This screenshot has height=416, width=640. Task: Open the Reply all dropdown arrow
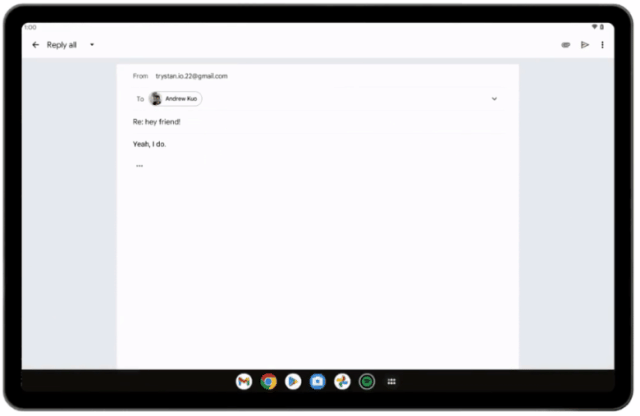pos(92,45)
